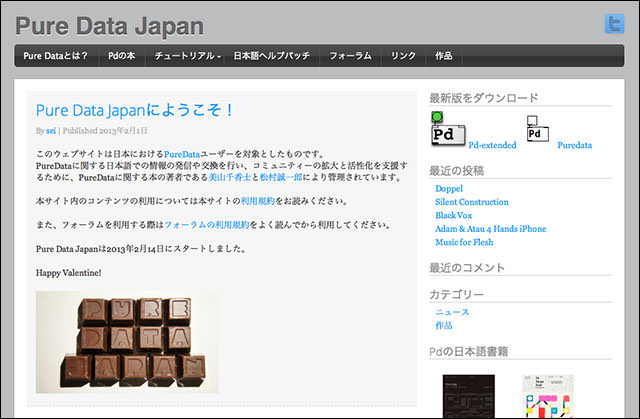
Task: Open recent post Doppel
Action: click(x=449, y=188)
